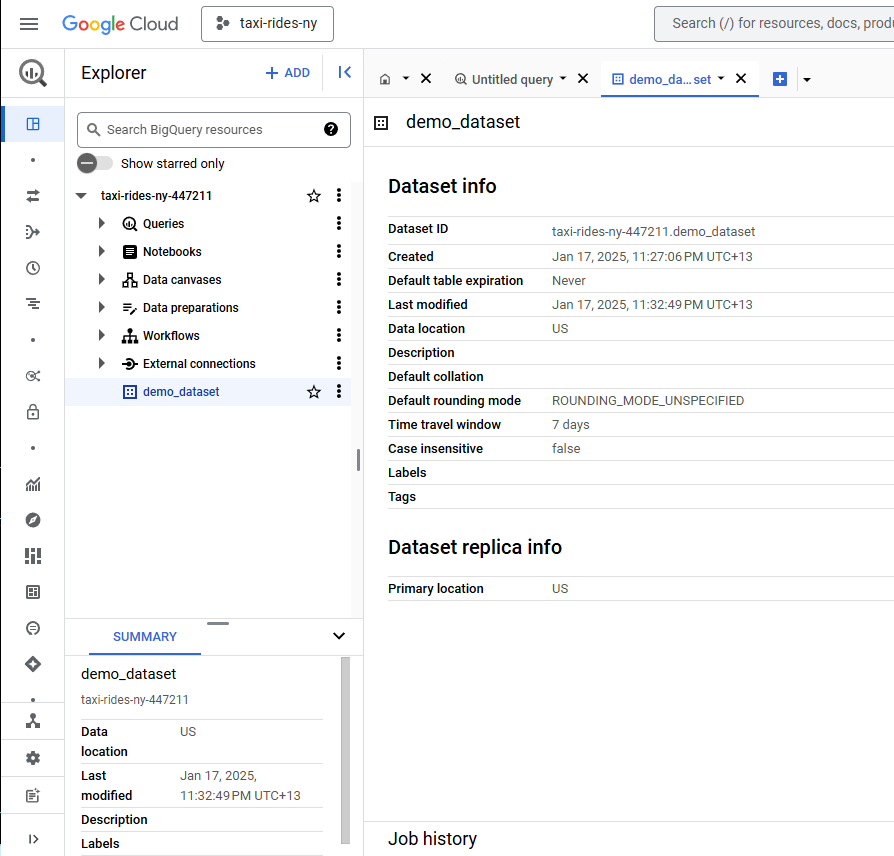The height and width of the screenshot is (856, 894).
Task: Open the main navigation hamburger menu
Action: pyautogui.click(x=29, y=24)
